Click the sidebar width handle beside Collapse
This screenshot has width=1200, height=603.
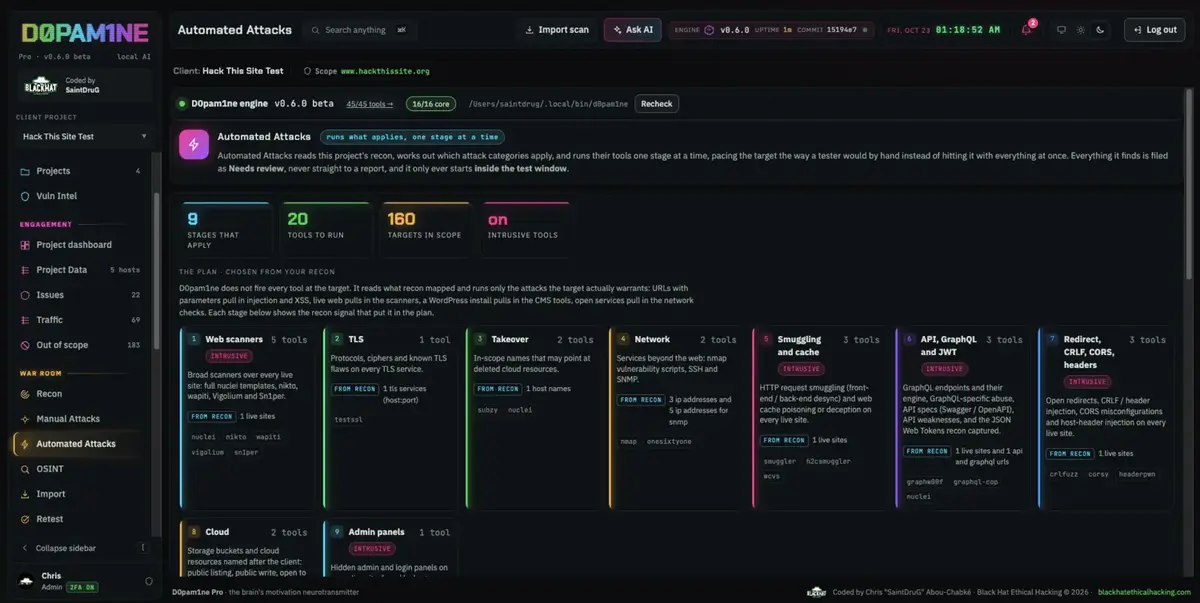pos(143,548)
